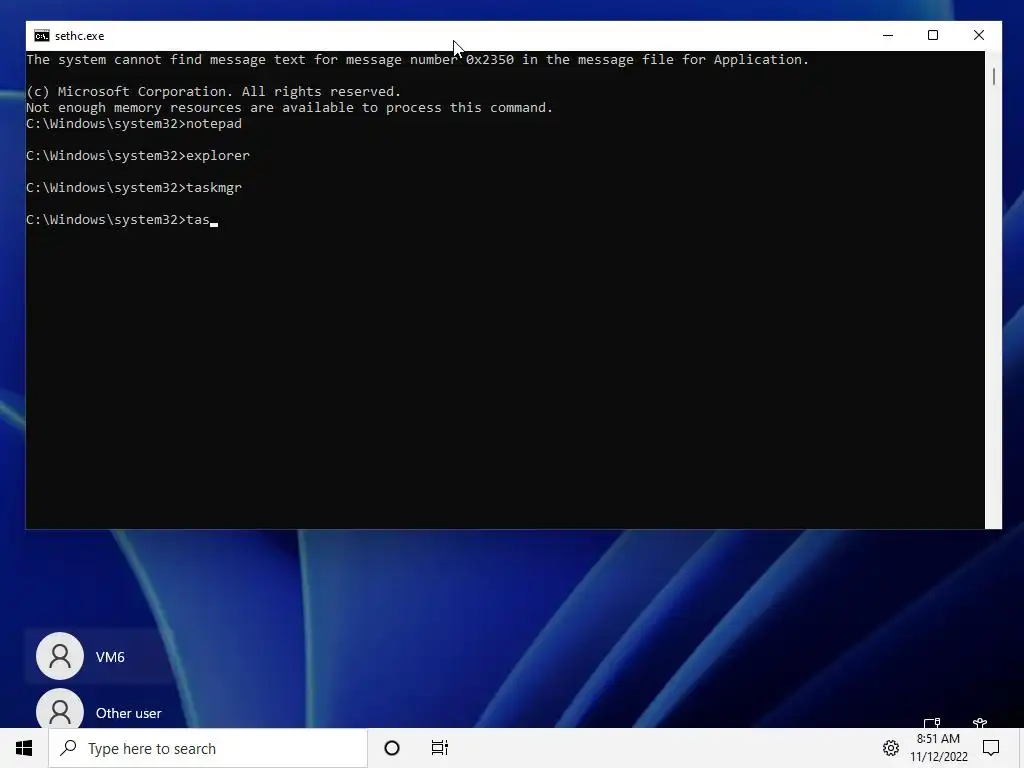Click the VM6 user avatar
This screenshot has width=1024, height=768.
60,656
